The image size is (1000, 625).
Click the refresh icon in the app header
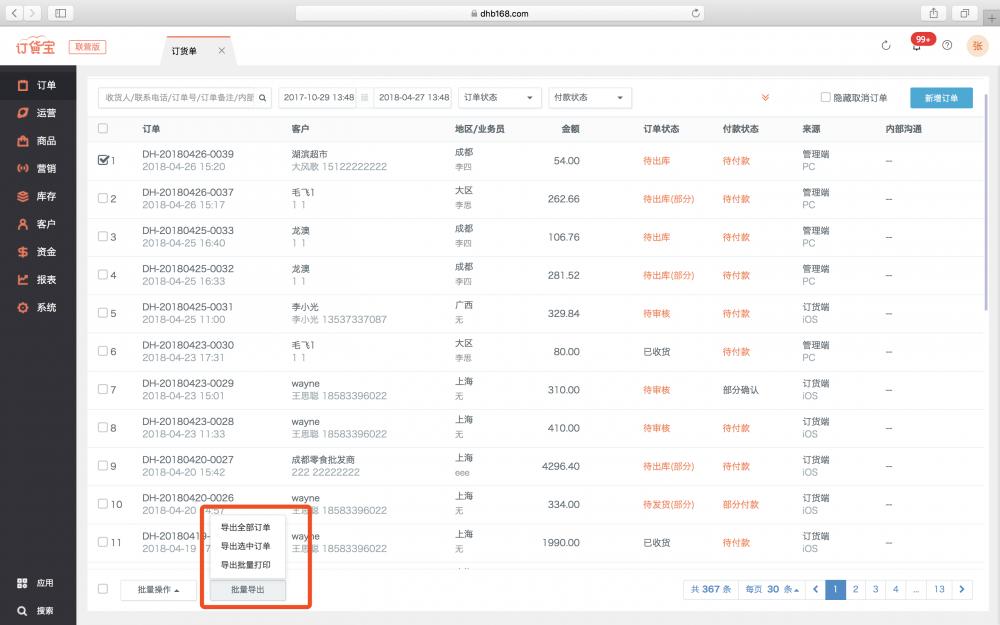point(886,45)
